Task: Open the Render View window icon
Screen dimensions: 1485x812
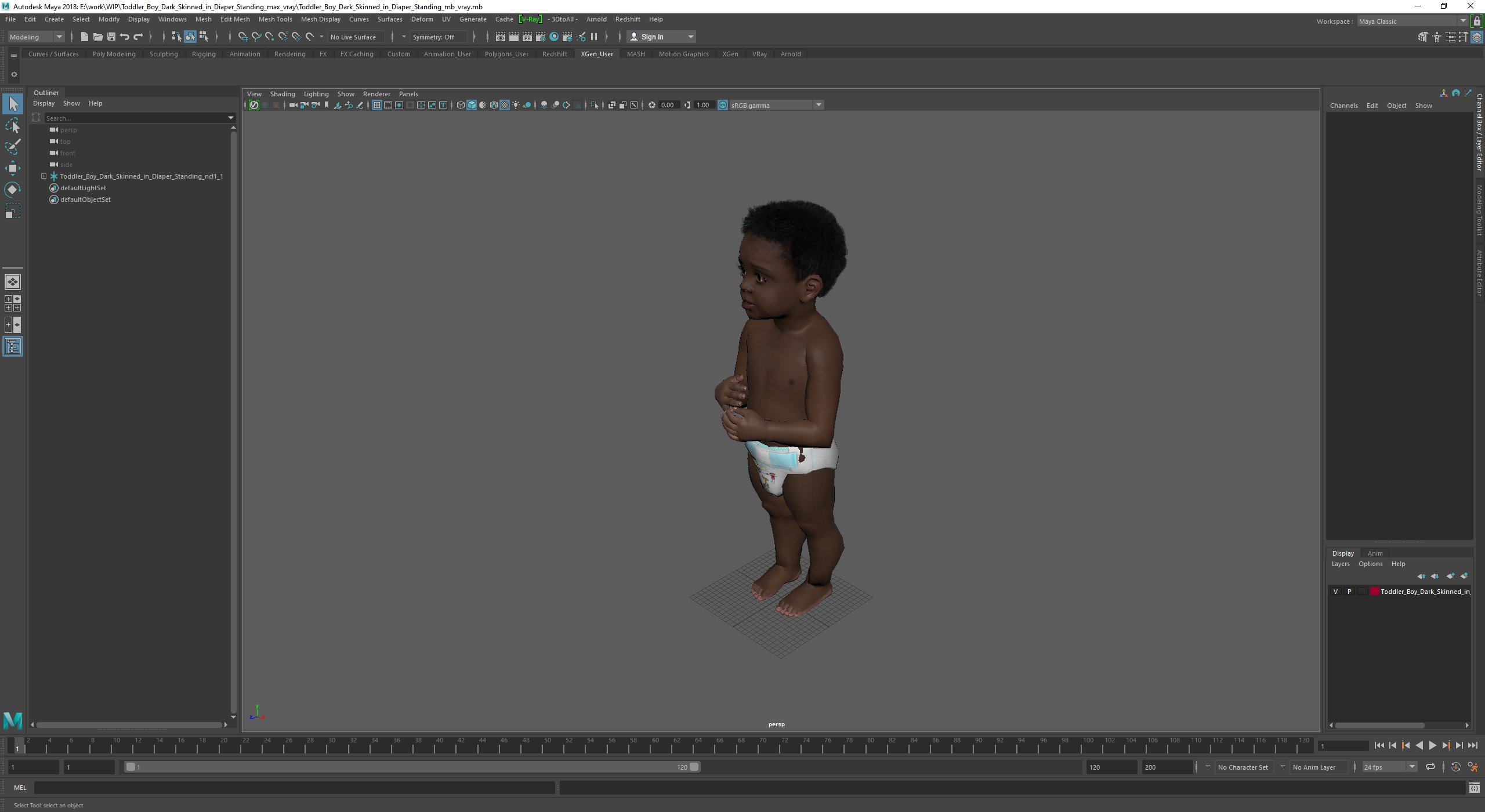Action: coord(500,37)
